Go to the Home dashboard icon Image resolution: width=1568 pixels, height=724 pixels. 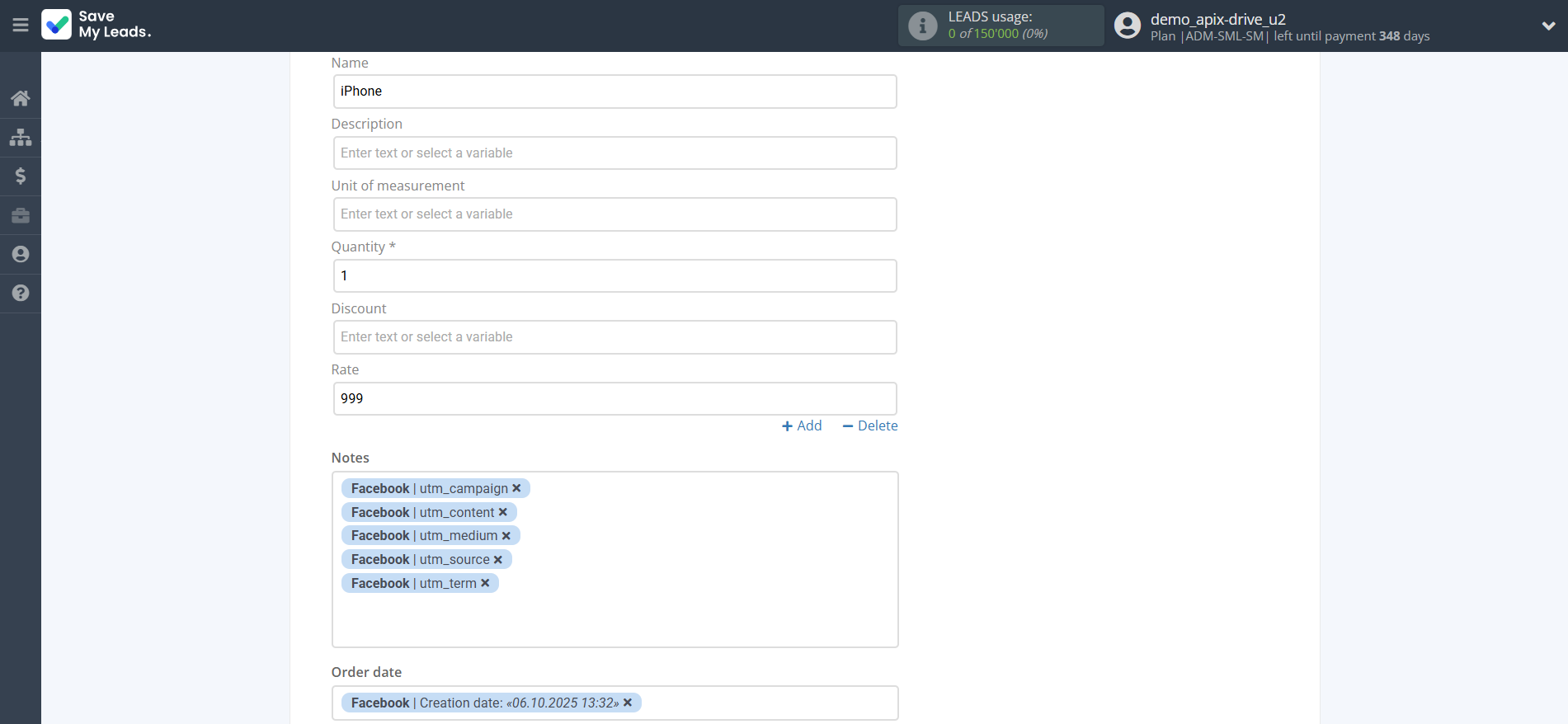(21, 98)
